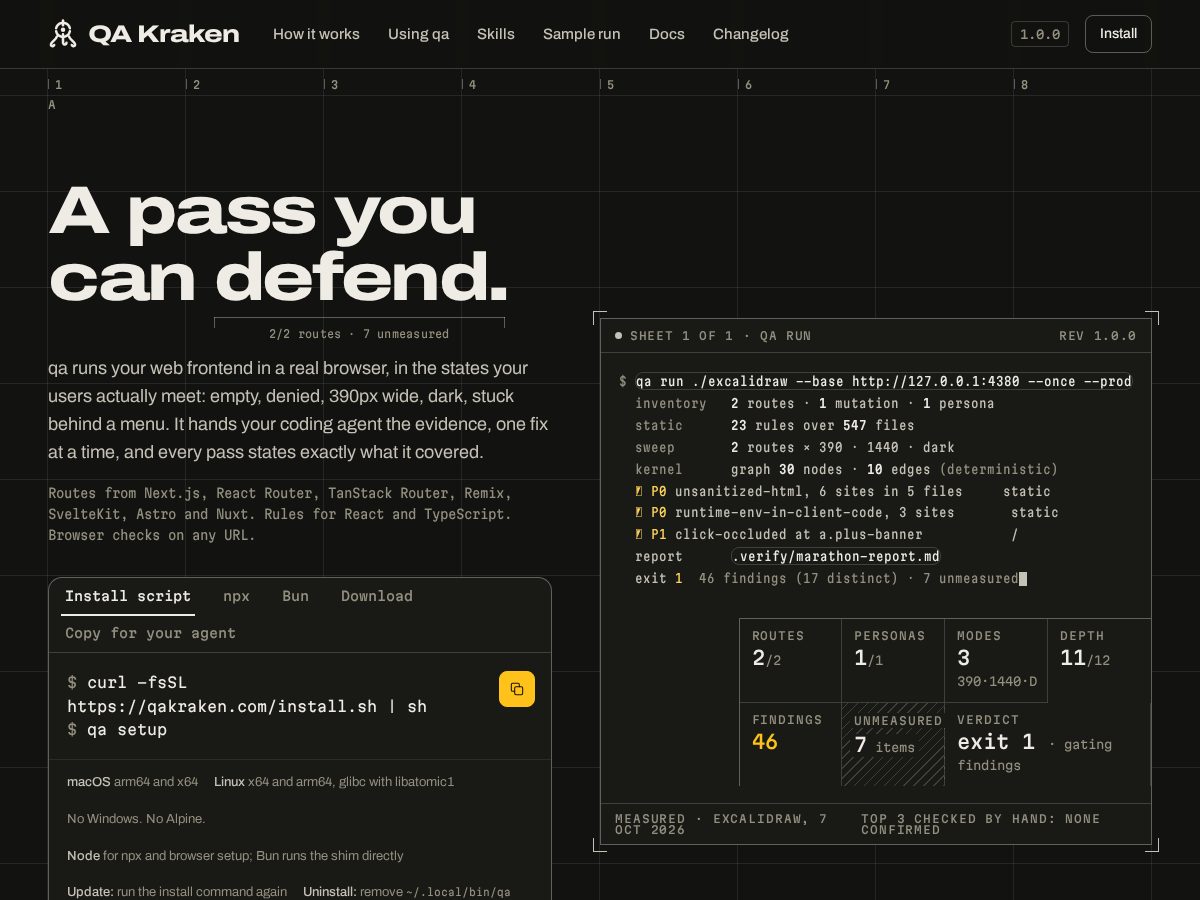Click the Linux x64 and arm64 note
The width and height of the screenshot is (1200, 900).
[x=334, y=781]
